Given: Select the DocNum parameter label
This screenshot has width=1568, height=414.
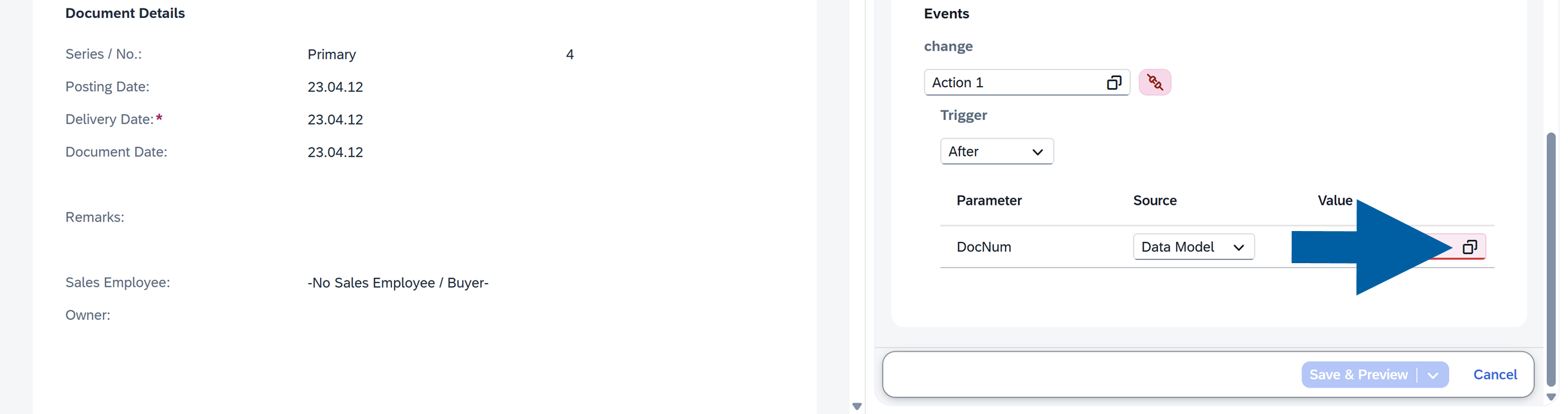Looking at the screenshot, I should point(984,246).
